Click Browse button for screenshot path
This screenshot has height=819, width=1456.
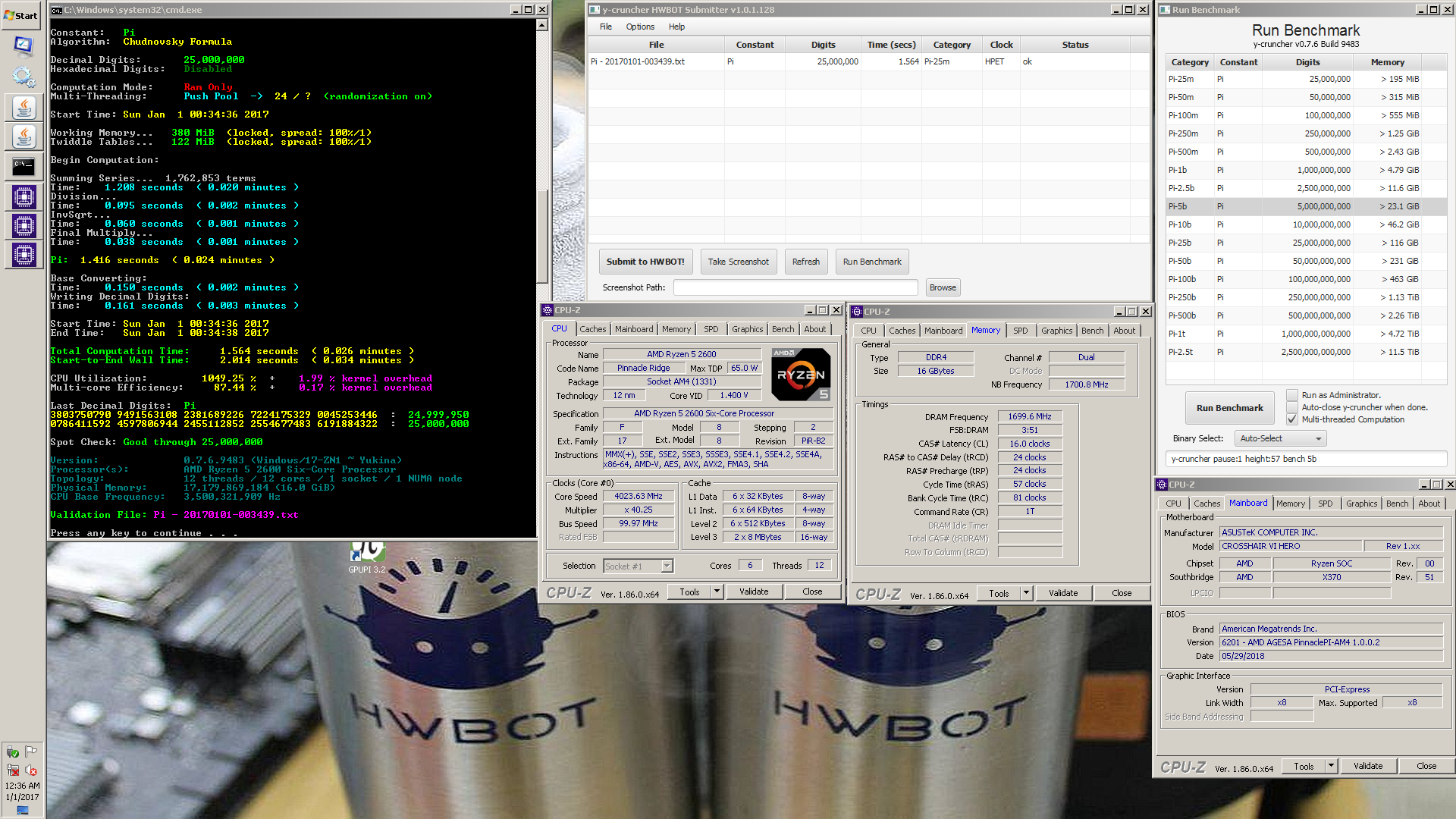point(943,287)
